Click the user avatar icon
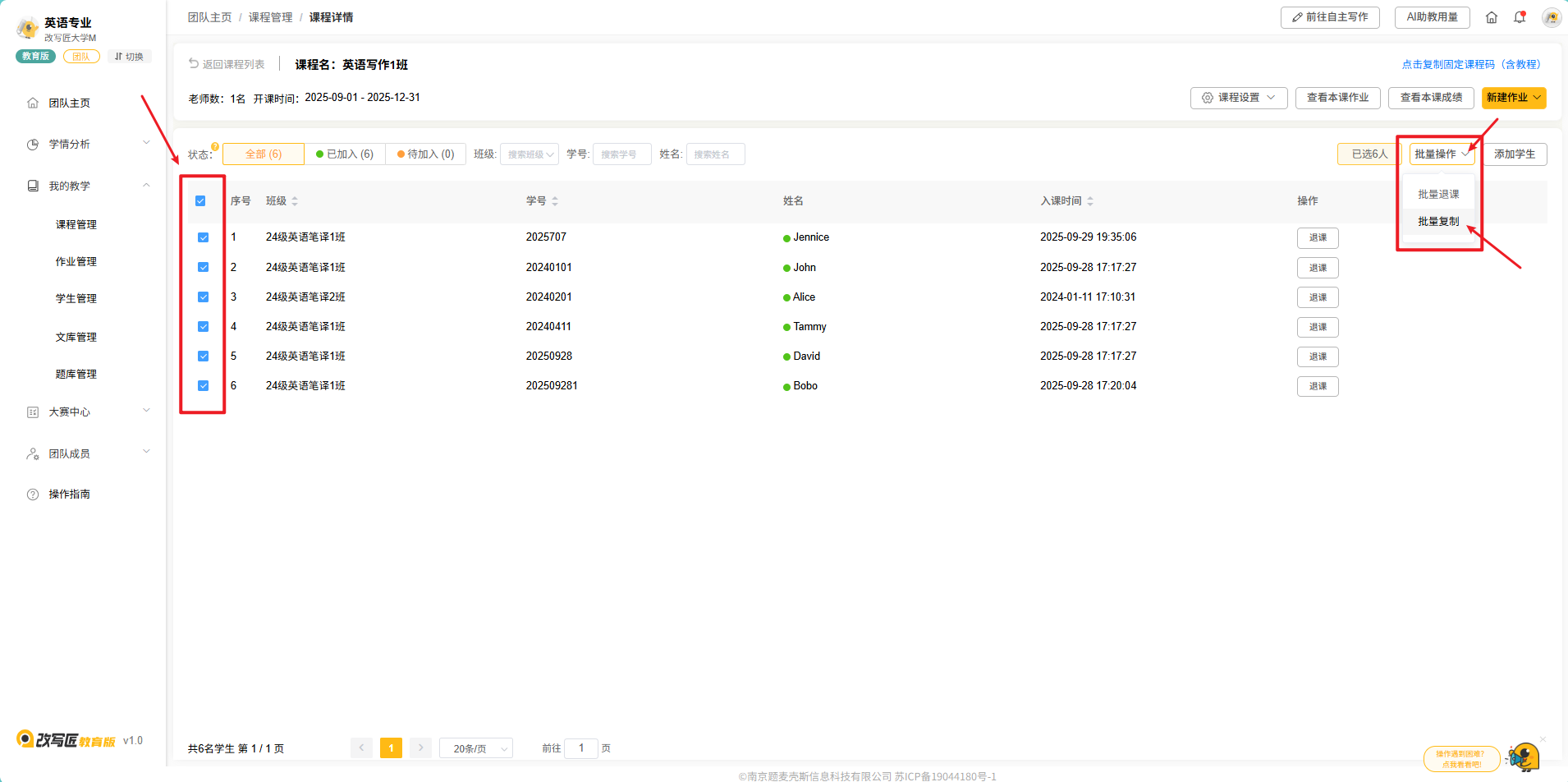The height and width of the screenshot is (782, 1568). click(1551, 17)
